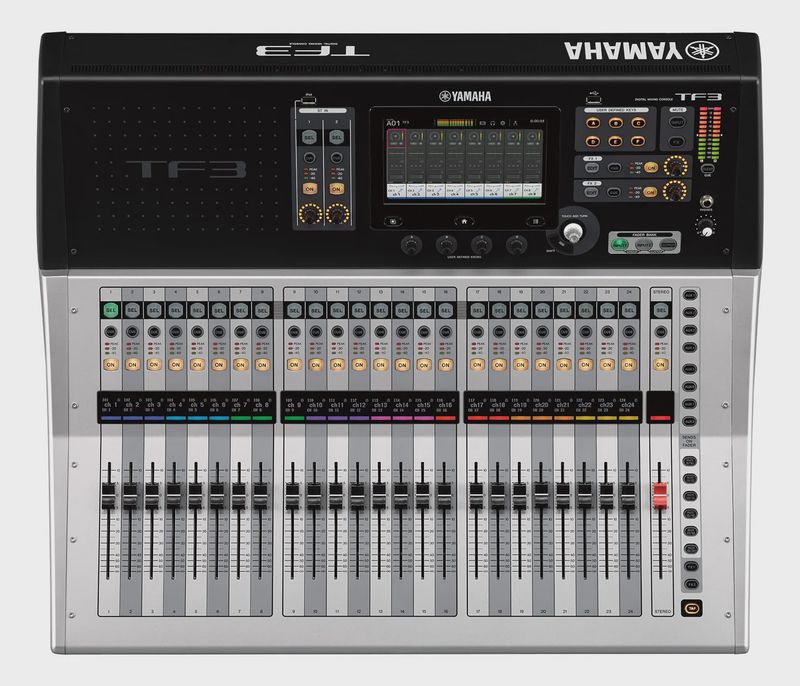
Task: Select ST IN 1 with its SEL key
Action: click(309, 137)
